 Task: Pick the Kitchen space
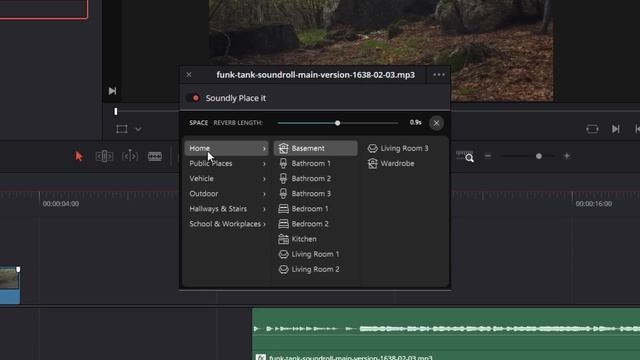pyautogui.click(x=315, y=239)
